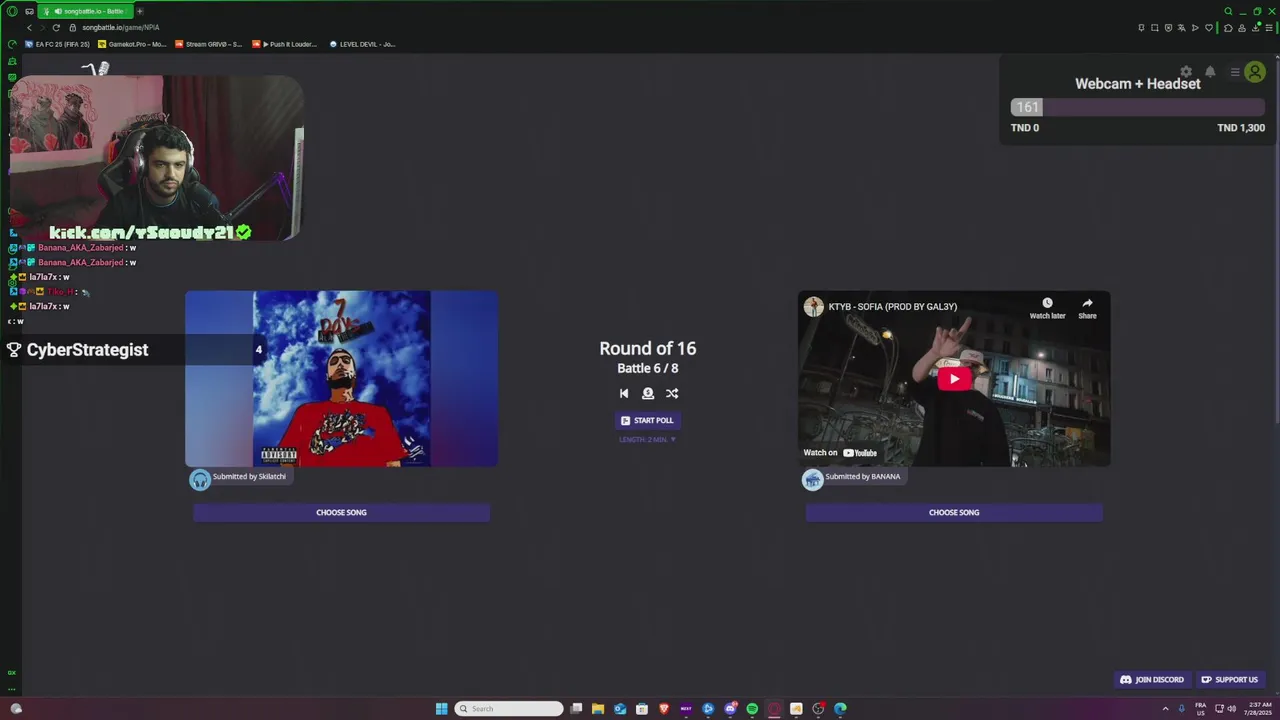Screen dimensions: 1280x720
Task: Open Push It Louder bookmark
Action: point(285,44)
